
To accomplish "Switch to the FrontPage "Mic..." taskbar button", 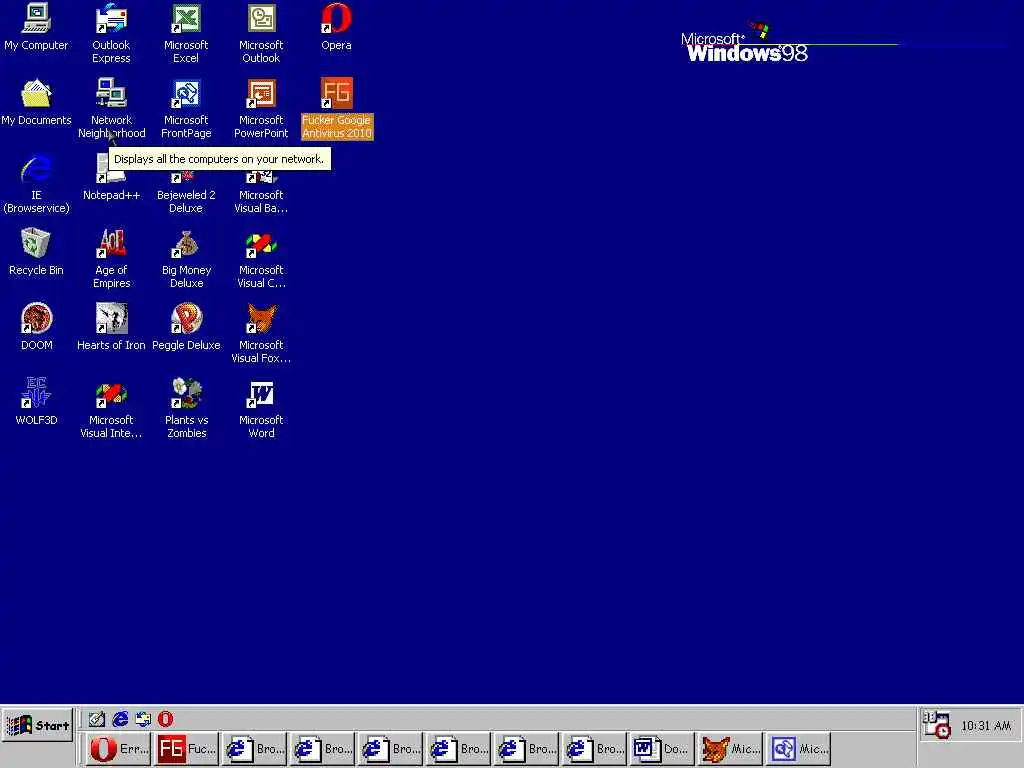I will 797,749.
